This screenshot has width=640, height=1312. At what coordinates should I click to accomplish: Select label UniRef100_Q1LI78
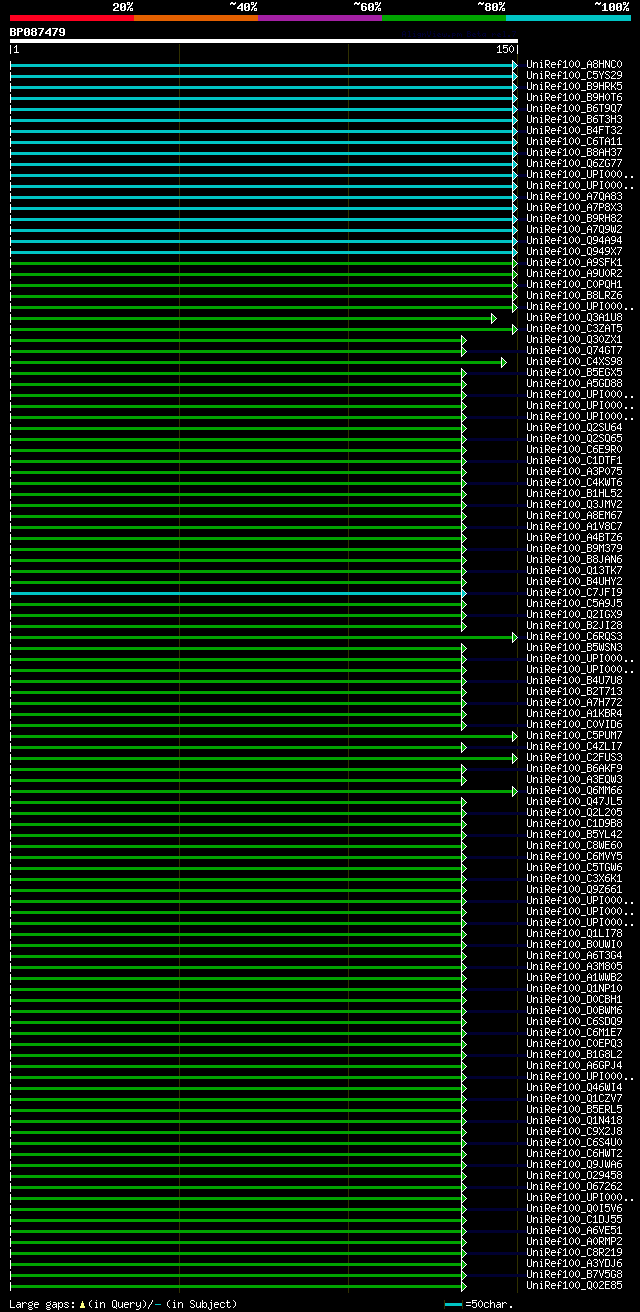point(574,933)
